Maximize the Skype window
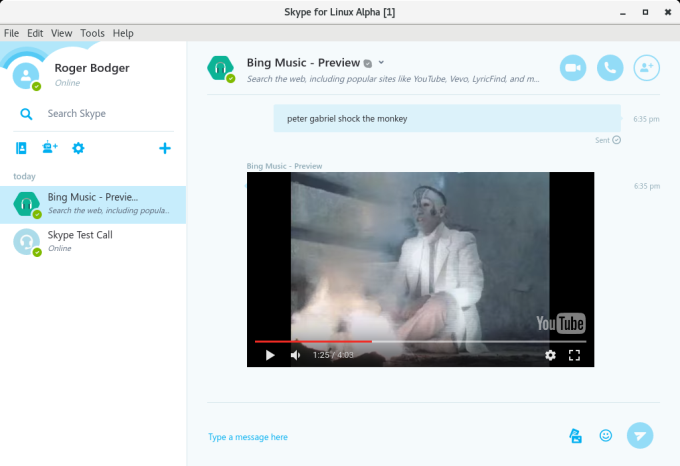This screenshot has height=466, width=680. click(x=645, y=12)
